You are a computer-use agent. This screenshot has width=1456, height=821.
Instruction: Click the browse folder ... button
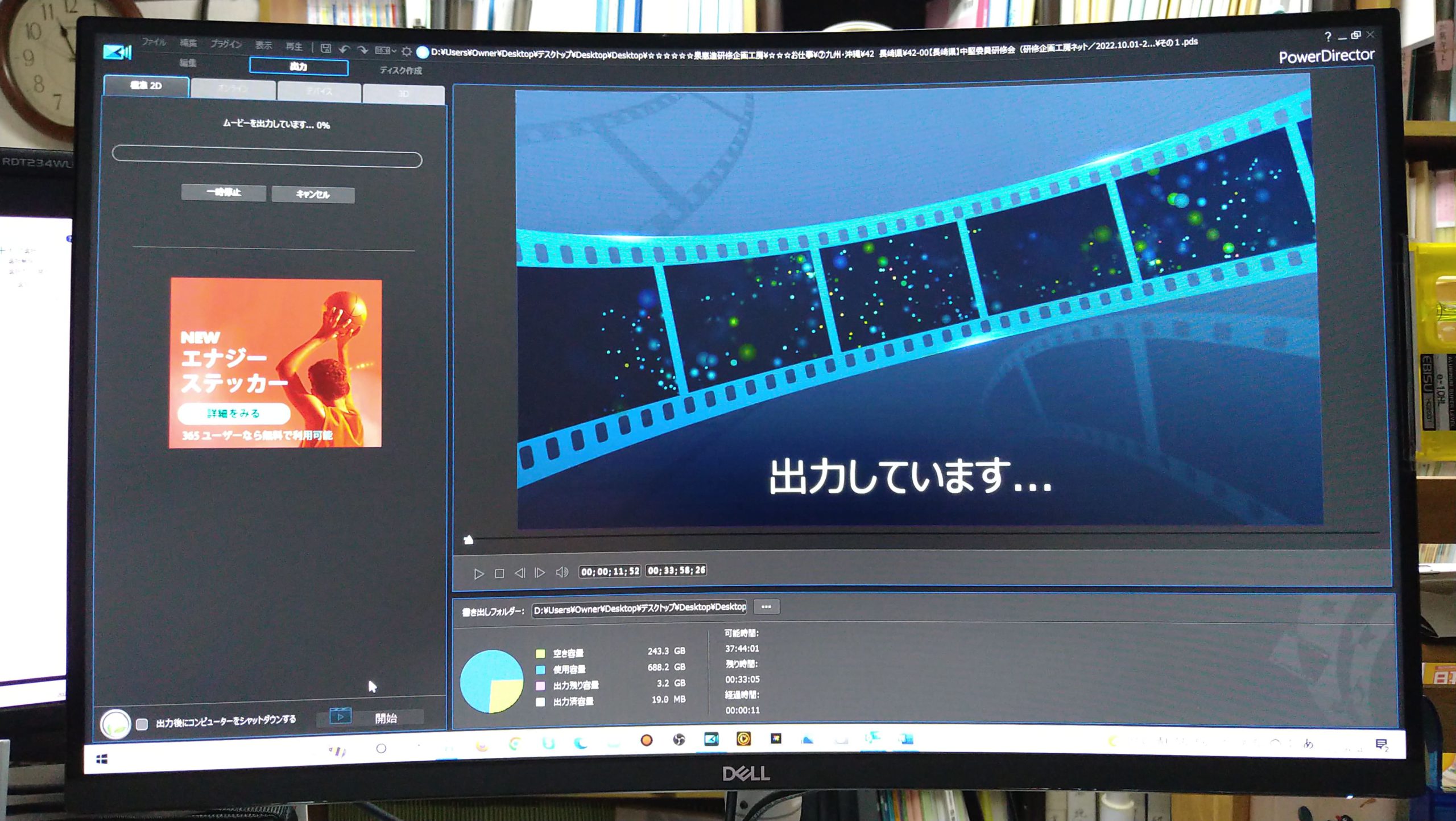(766, 607)
